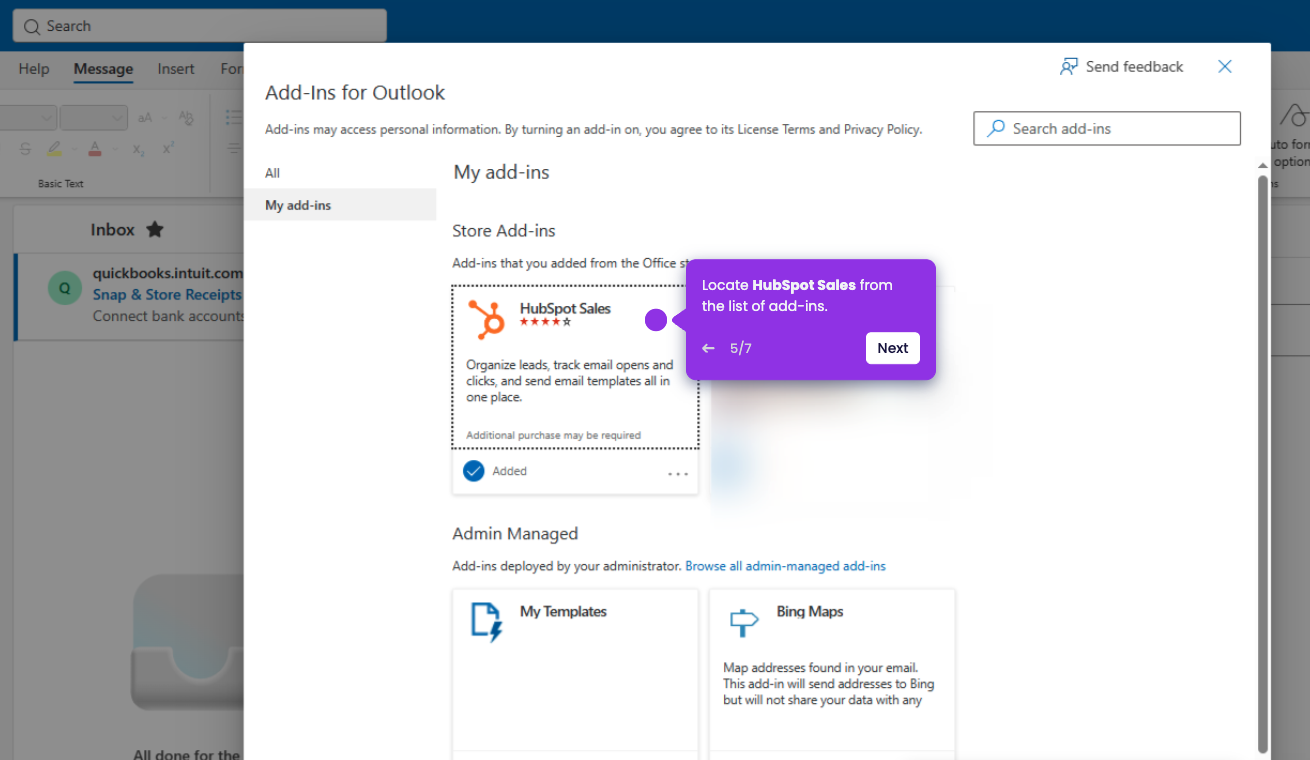
Task: Open the Snap & Store Receipts subject
Action: [167, 294]
